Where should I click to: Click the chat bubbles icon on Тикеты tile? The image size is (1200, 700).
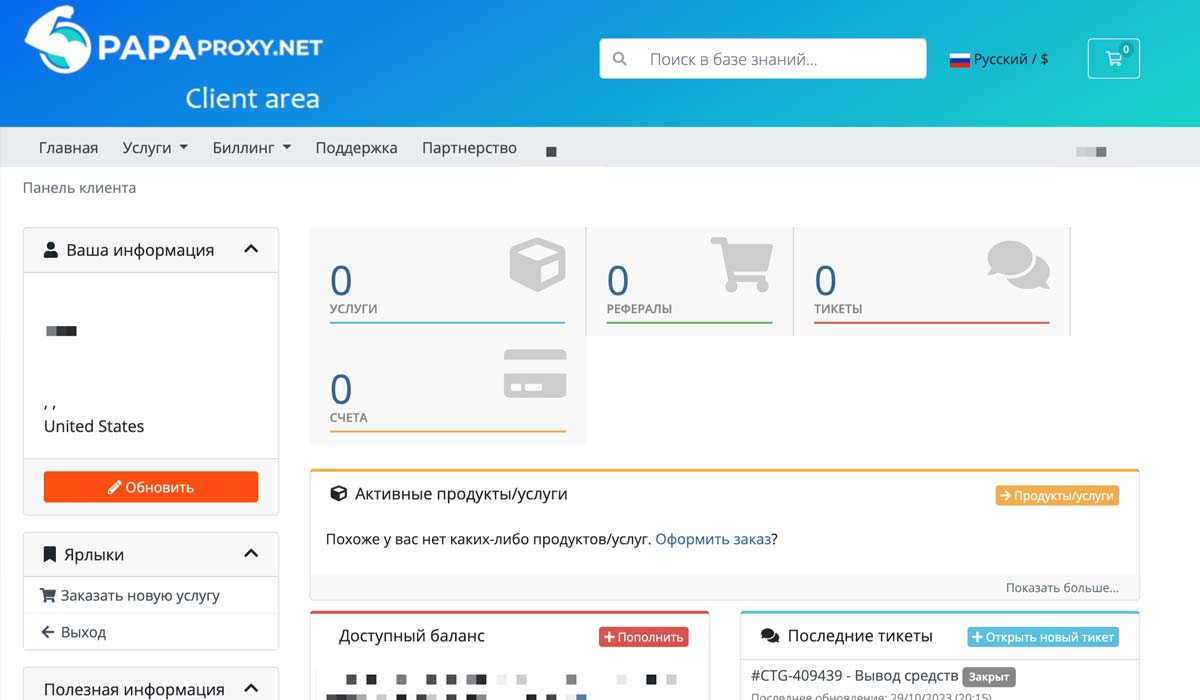tap(1018, 264)
